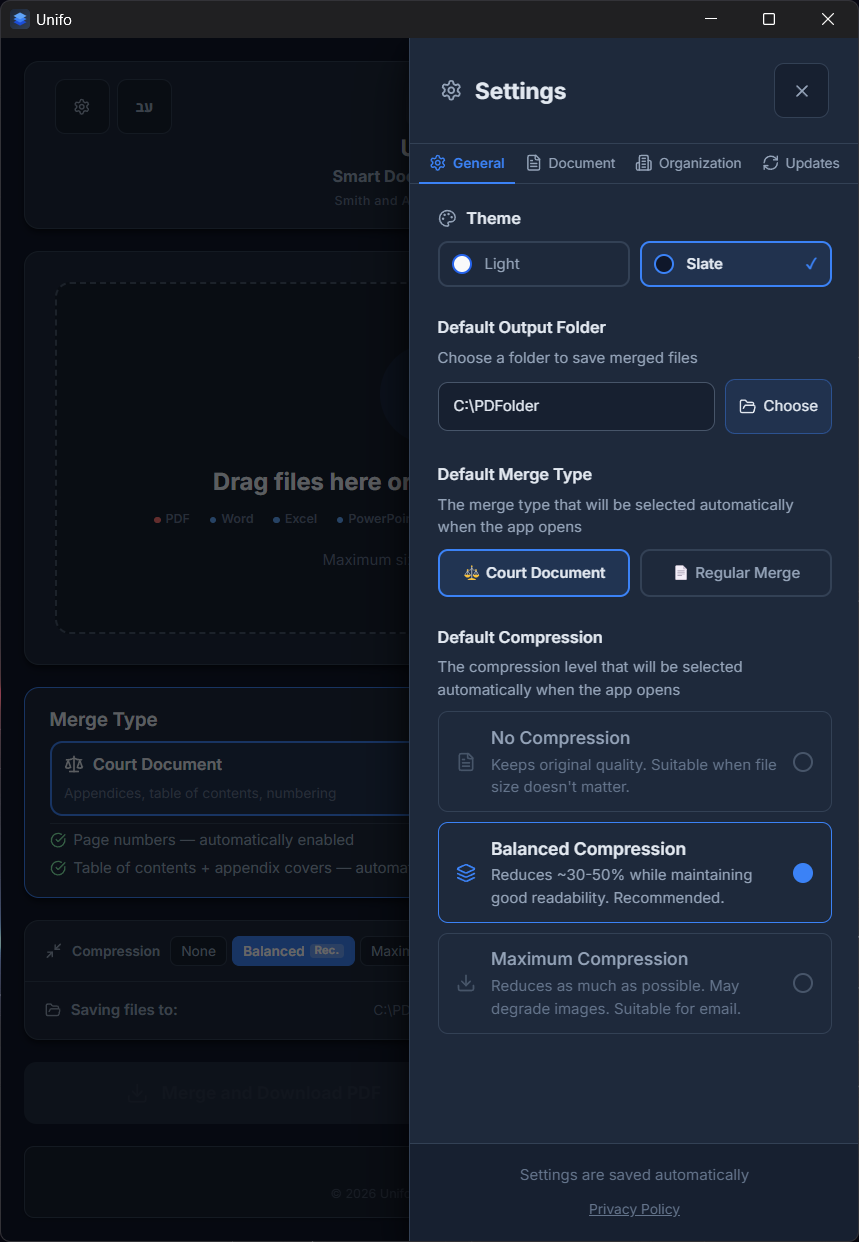Open the Organization tab
The height and width of the screenshot is (1242, 859).
688,163
